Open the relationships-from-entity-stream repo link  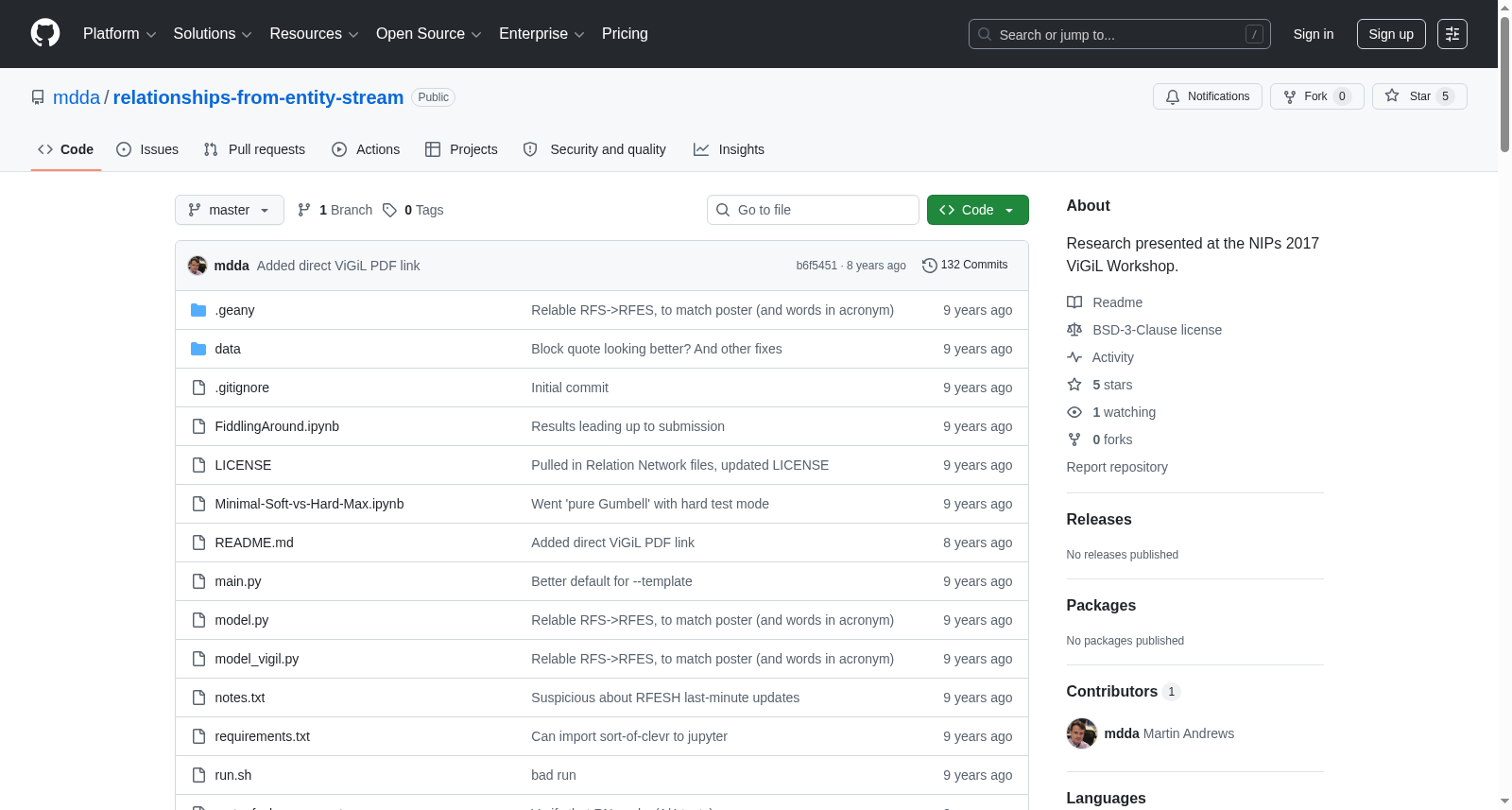258,97
